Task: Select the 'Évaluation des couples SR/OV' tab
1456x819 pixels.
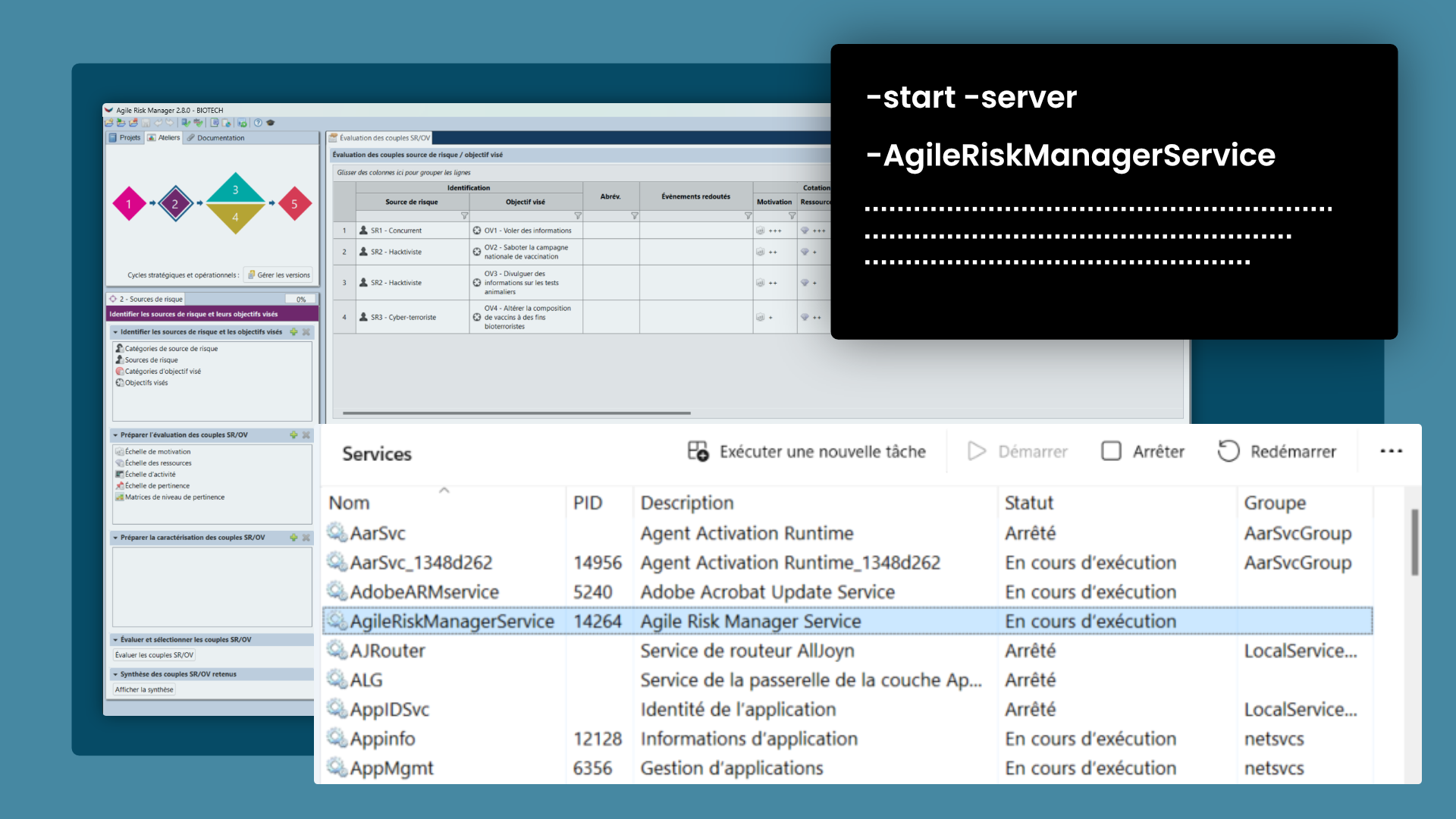Action: click(379, 138)
